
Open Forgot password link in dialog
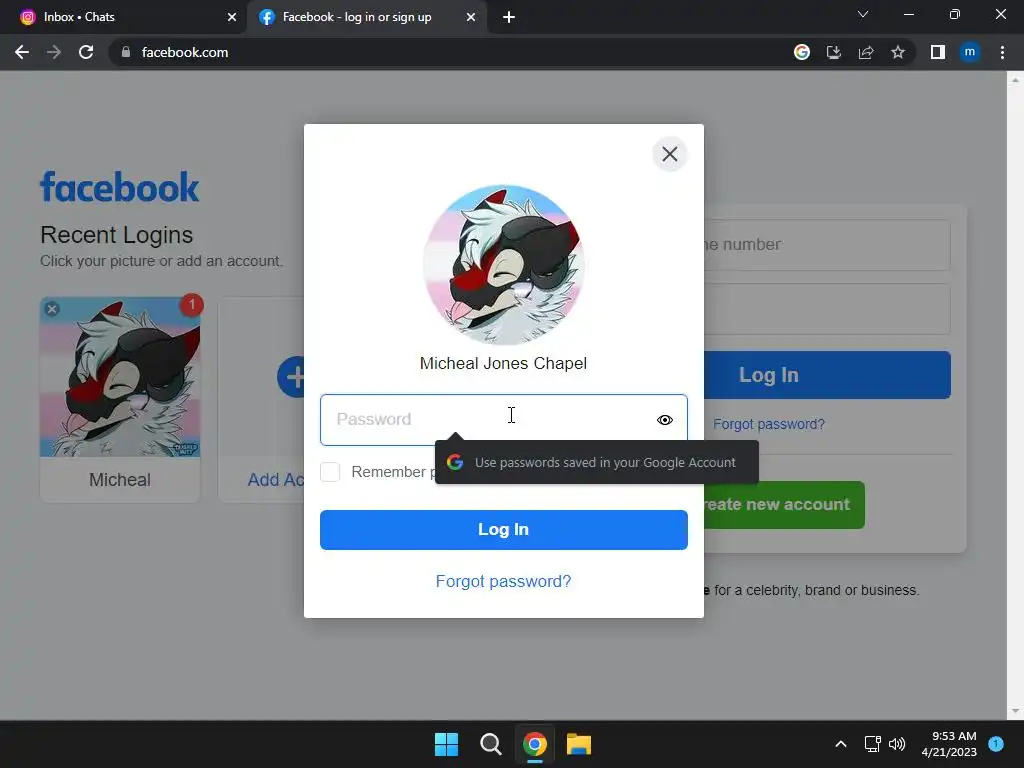[504, 581]
